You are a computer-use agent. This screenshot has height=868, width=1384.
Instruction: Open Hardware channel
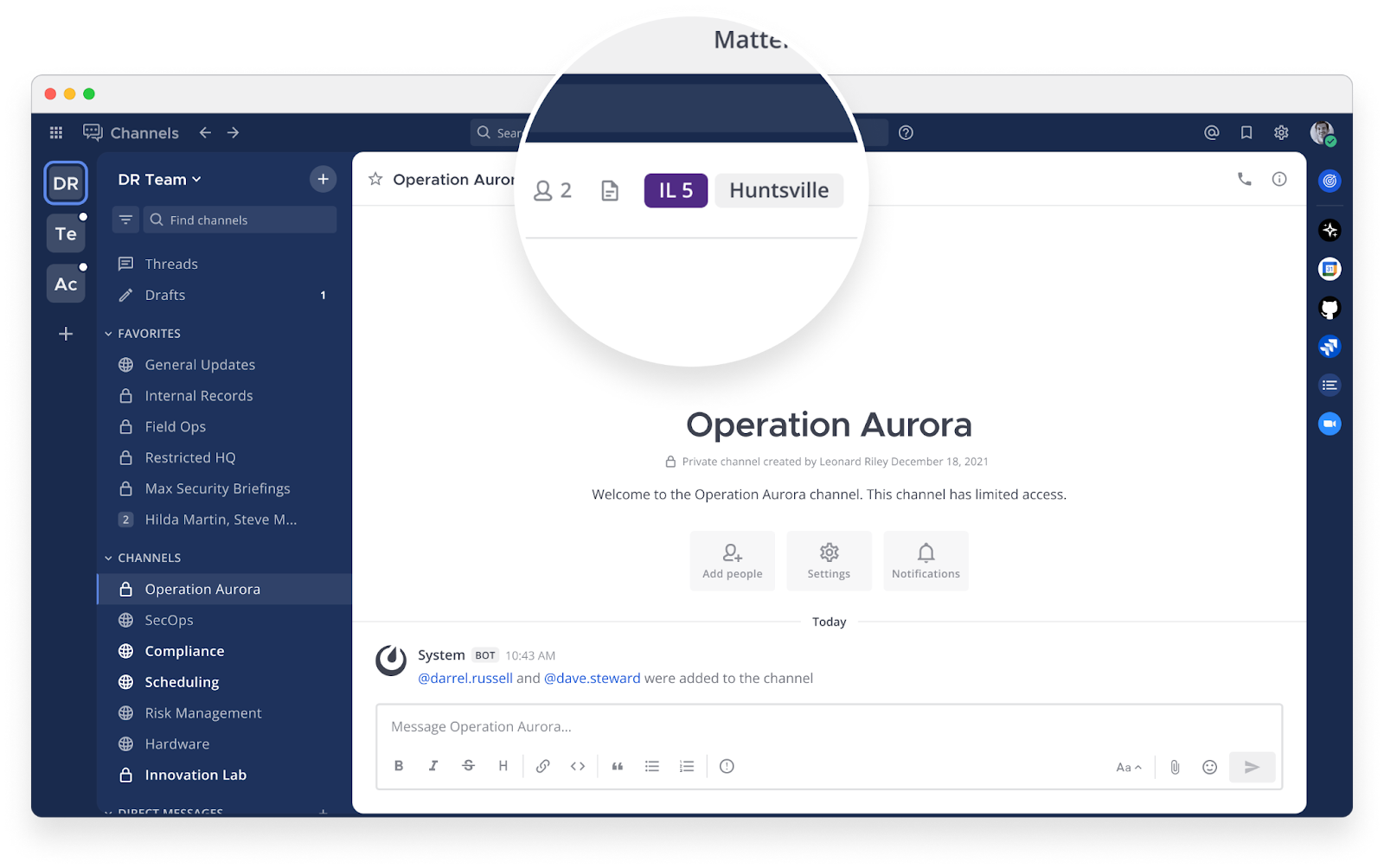(x=225, y=744)
